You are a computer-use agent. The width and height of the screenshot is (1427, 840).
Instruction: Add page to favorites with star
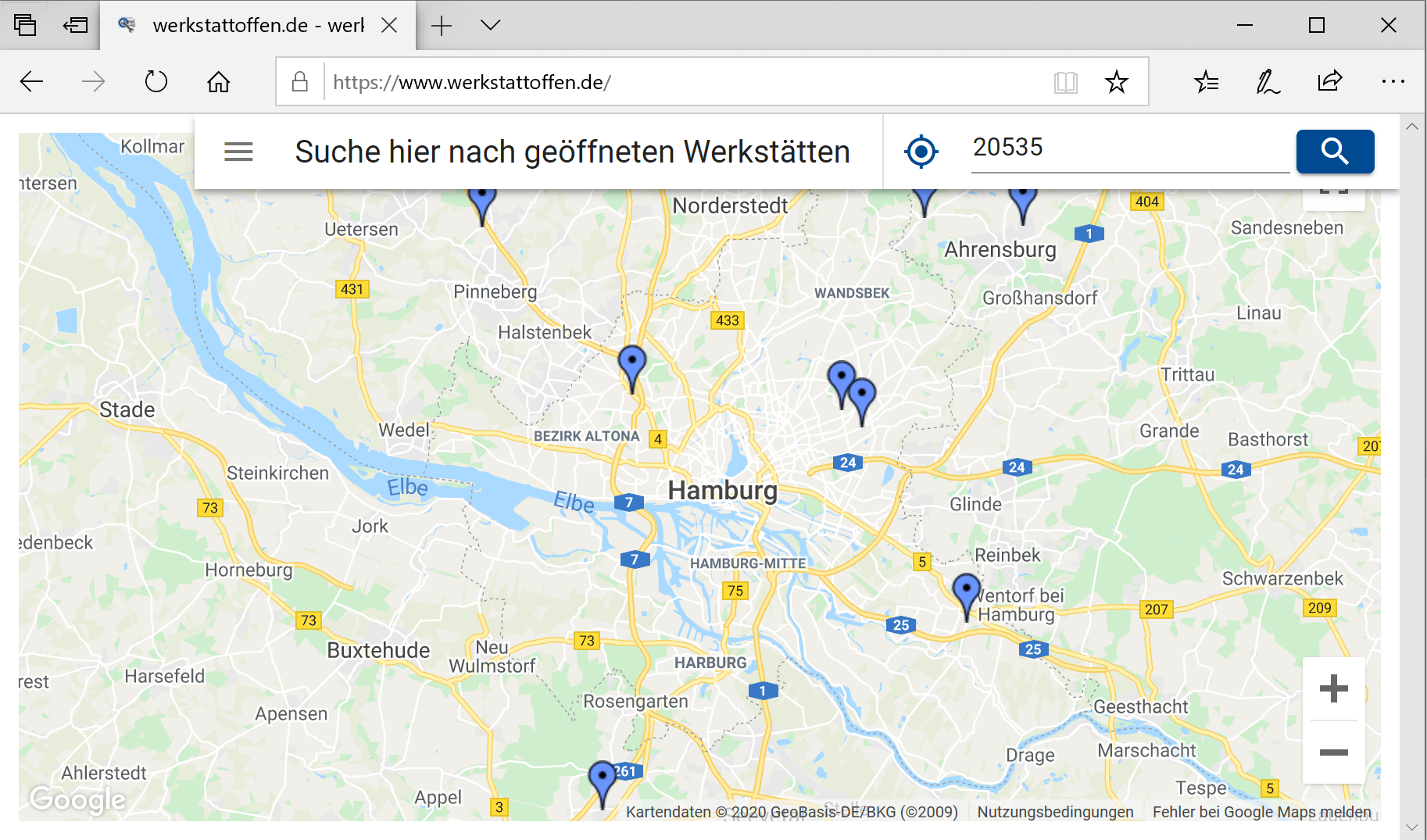tap(1117, 82)
